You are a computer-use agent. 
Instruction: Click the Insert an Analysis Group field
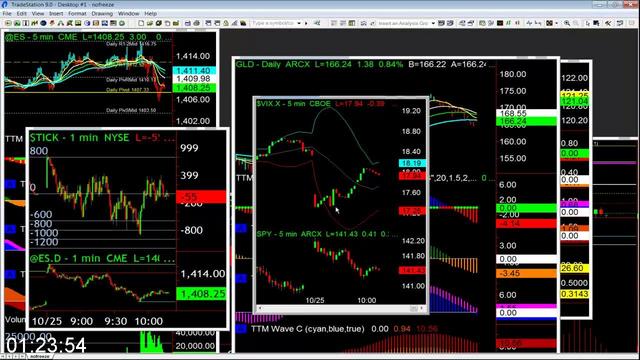pyautogui.click(x=403, y=23)
